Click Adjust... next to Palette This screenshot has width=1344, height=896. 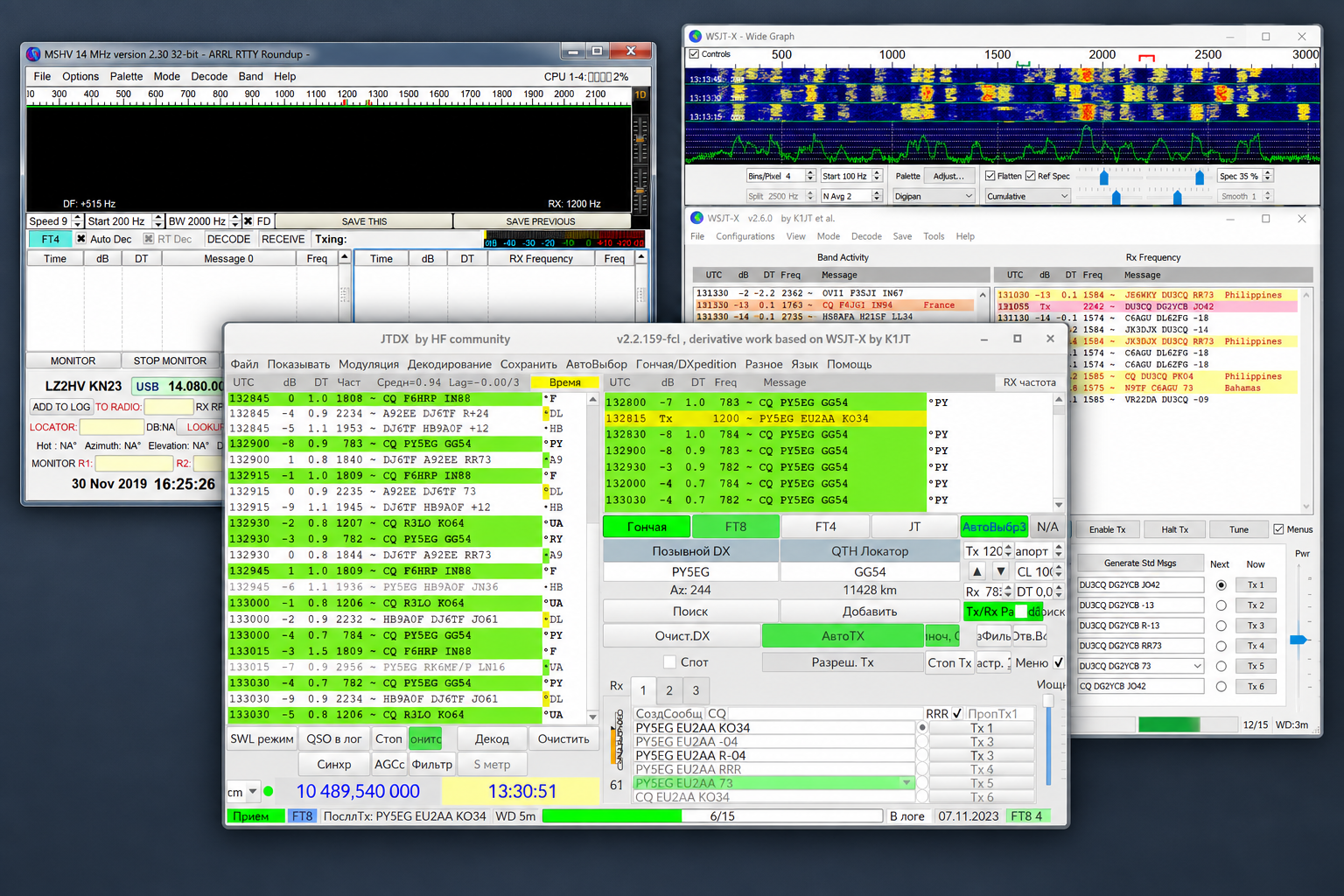pyautogui.click(x=948, y=176)
